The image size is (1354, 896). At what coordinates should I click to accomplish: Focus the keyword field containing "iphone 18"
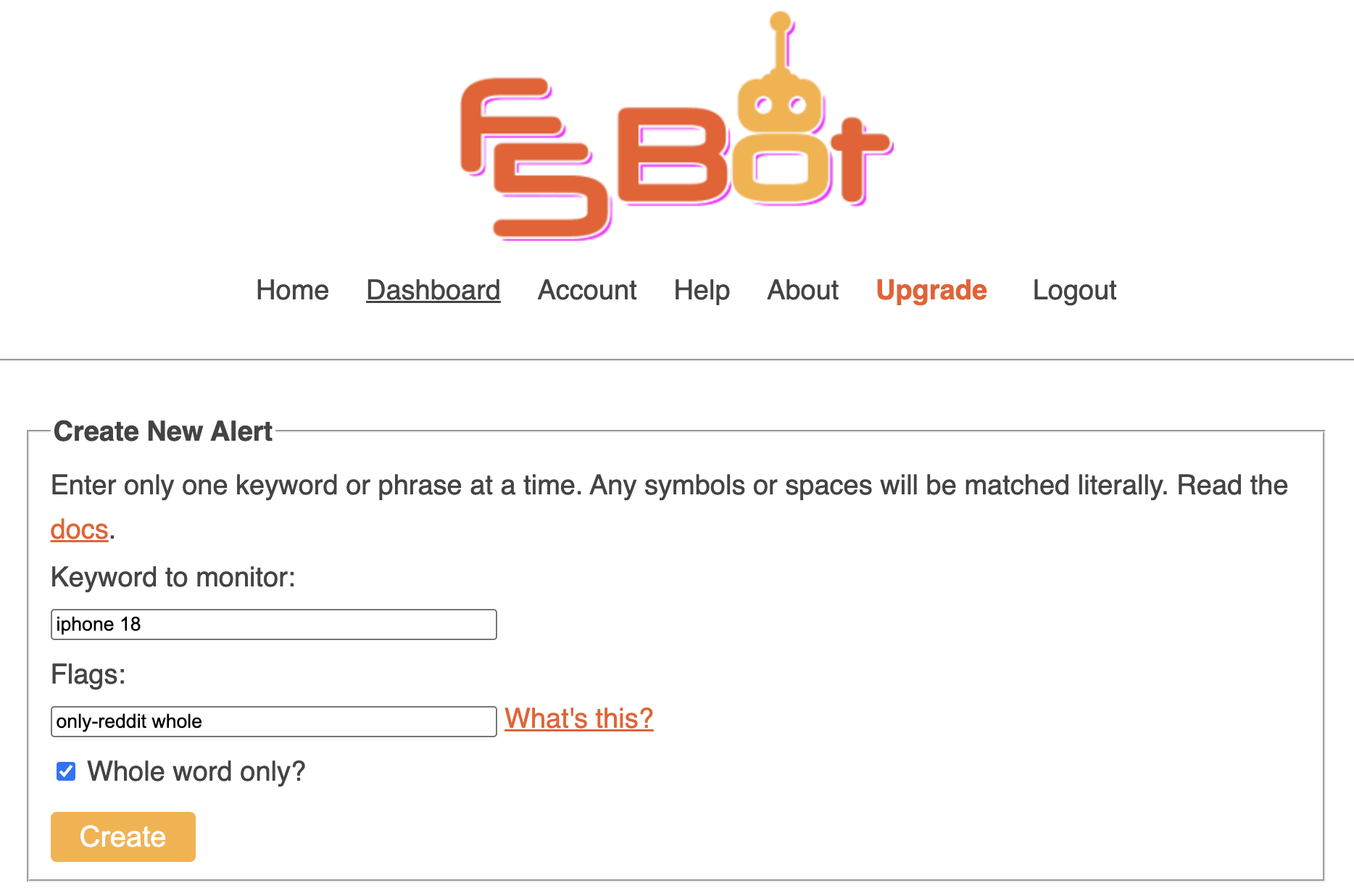273,624
